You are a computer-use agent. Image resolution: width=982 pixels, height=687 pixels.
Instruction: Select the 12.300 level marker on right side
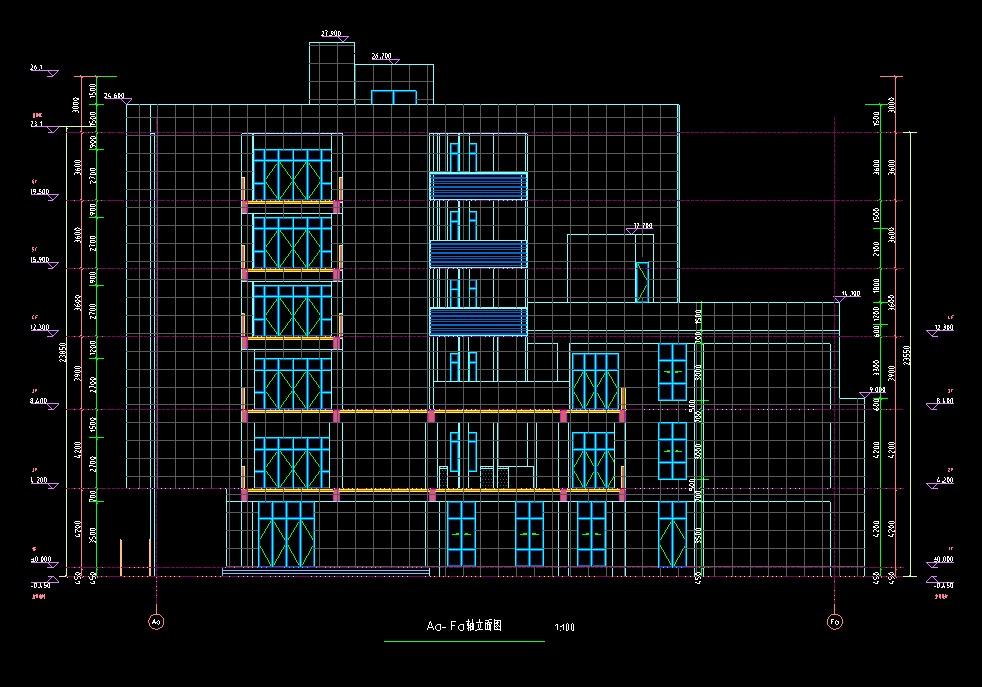point(943,328)
